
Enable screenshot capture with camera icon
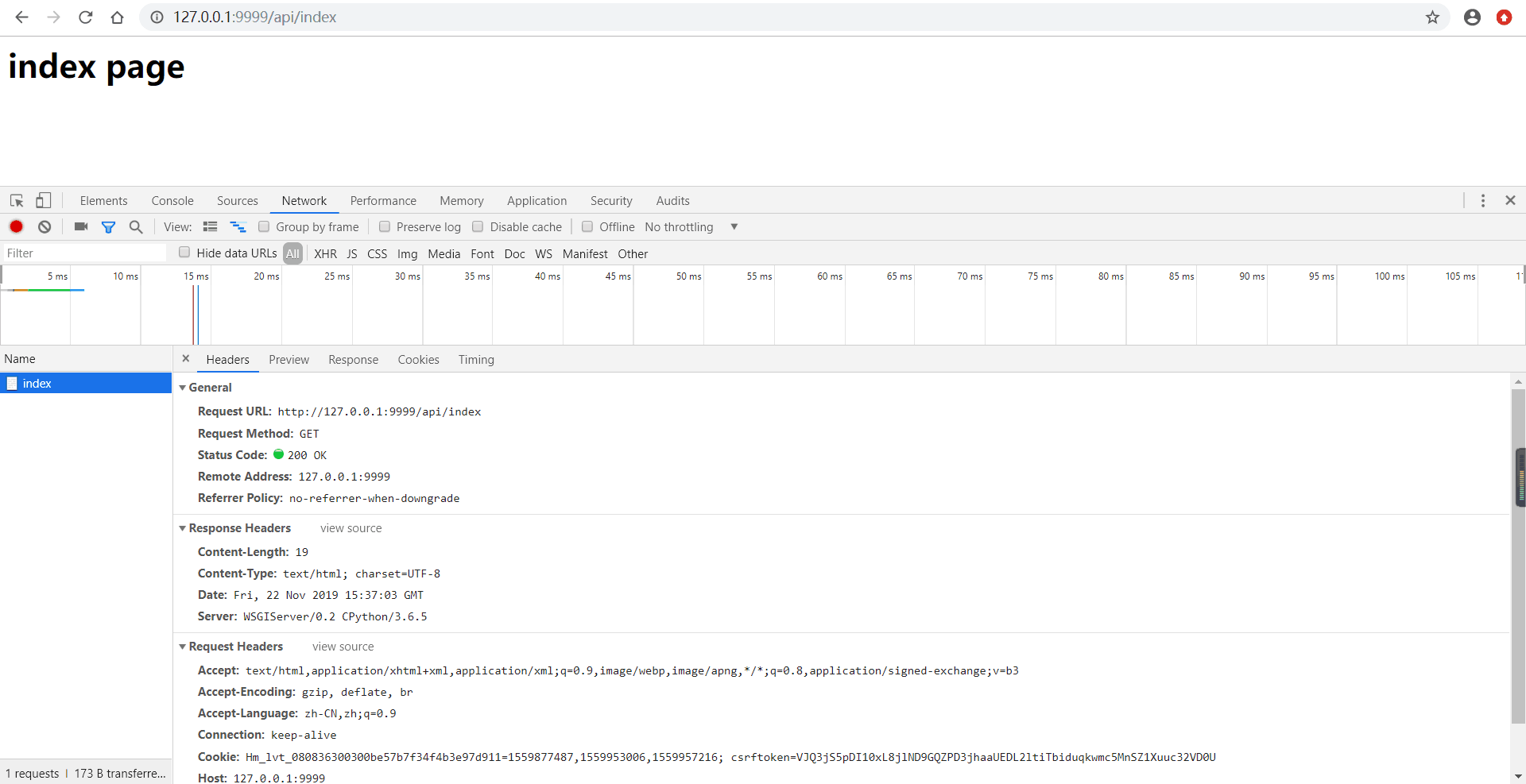(79, 226)
